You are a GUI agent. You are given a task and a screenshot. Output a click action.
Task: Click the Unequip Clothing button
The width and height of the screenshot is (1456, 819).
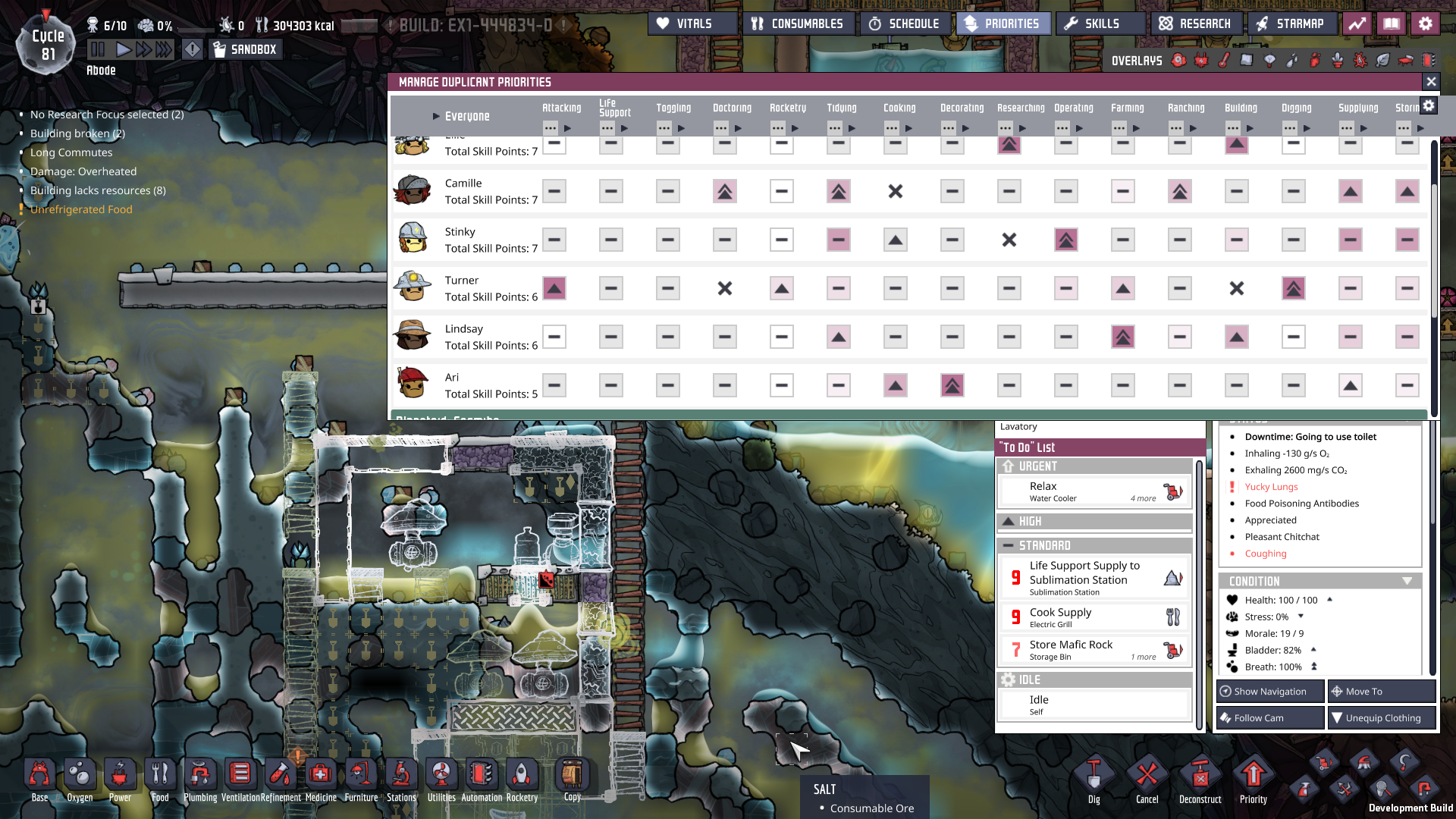[x=1381, y=717]
